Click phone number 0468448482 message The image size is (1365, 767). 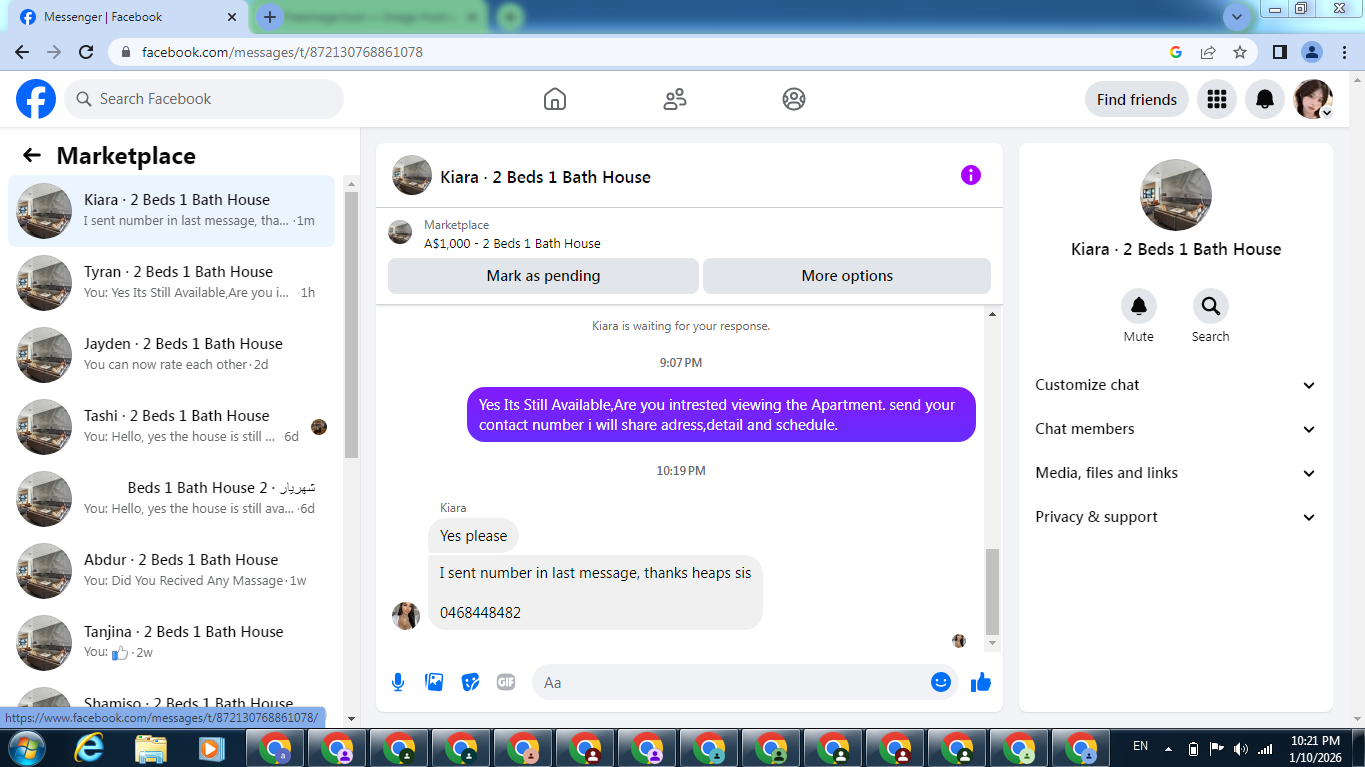[480, 612]
